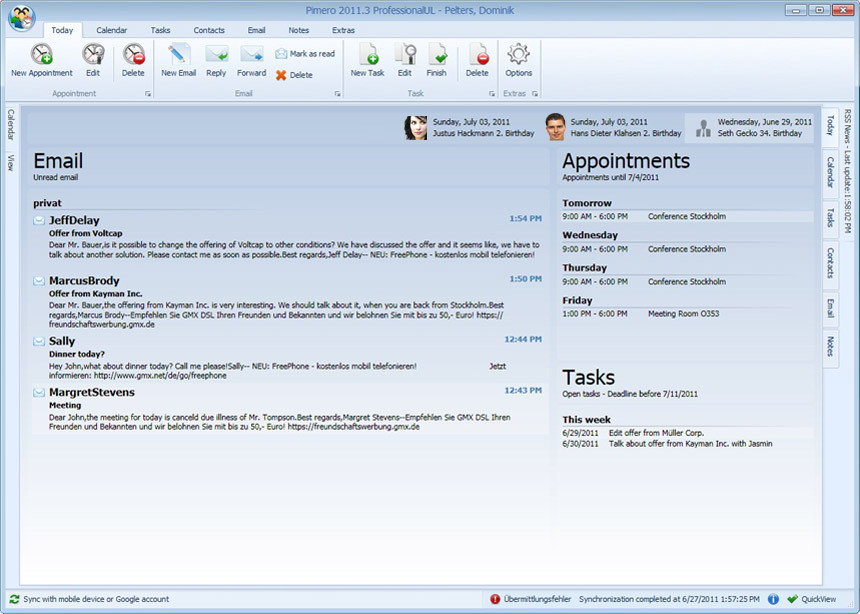Click the sync arrows icon in status bar
Screen dimensions: 860x614
click(14, 599)
